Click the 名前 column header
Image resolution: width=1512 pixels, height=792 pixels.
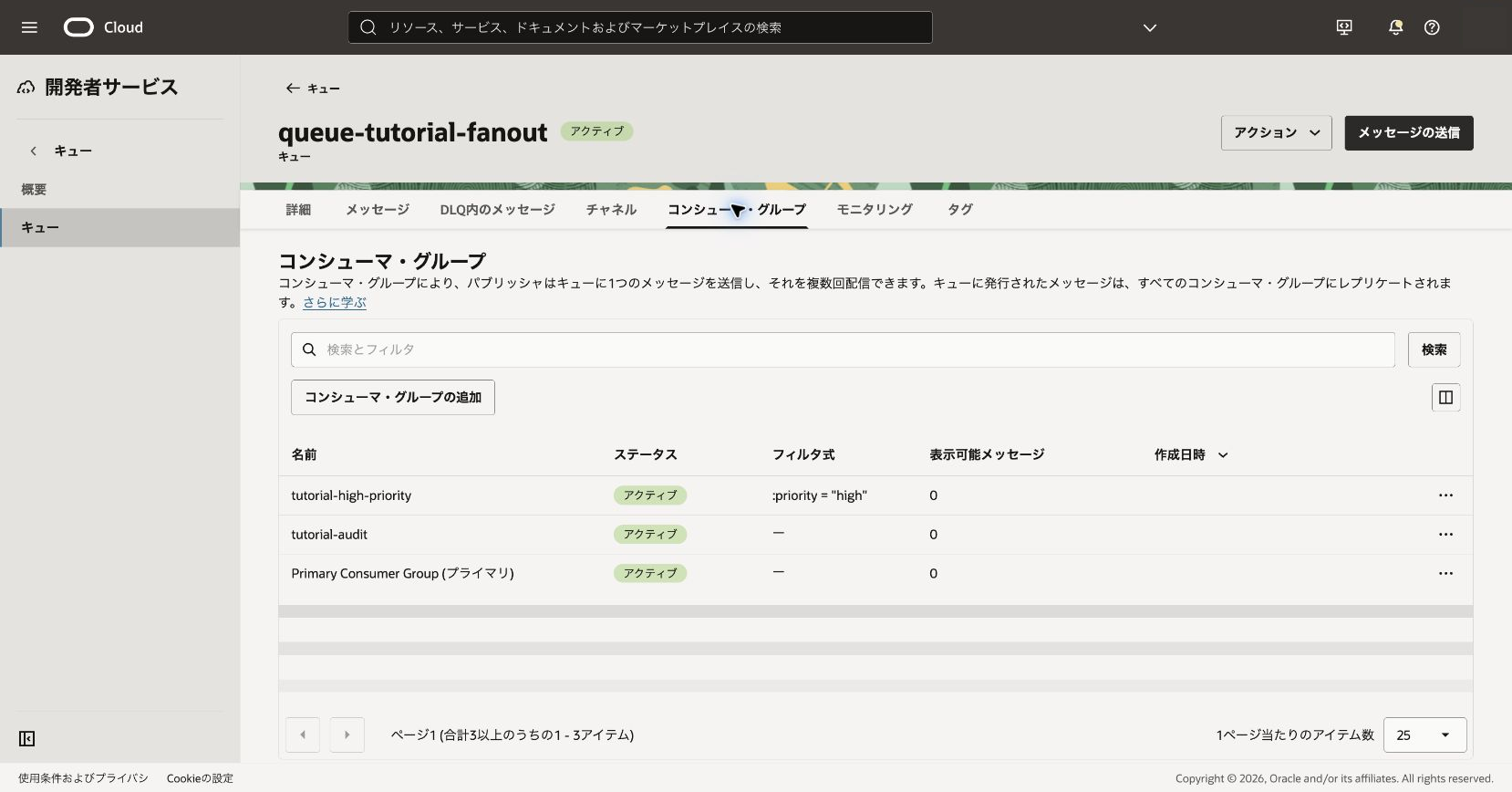coord(304,454)
